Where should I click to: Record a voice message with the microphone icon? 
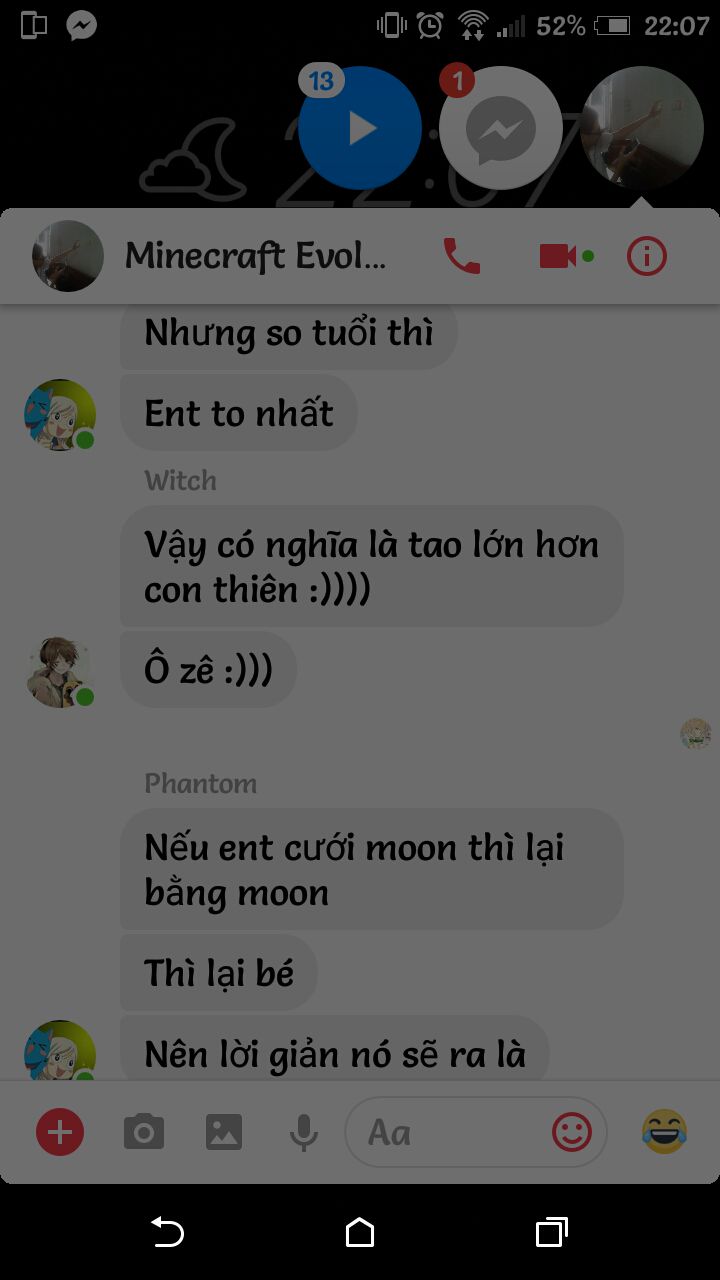[x=304, y=1133]
